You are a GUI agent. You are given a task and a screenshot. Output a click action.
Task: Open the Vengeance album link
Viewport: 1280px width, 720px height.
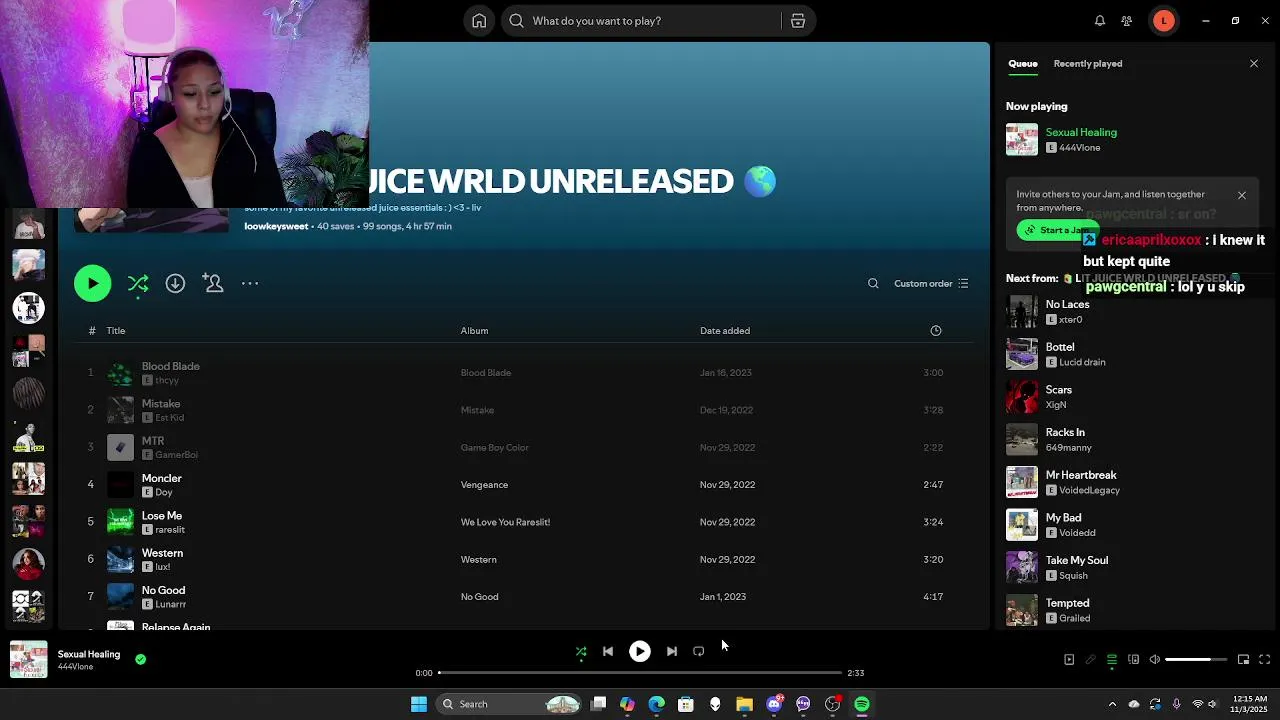[484, 485]
